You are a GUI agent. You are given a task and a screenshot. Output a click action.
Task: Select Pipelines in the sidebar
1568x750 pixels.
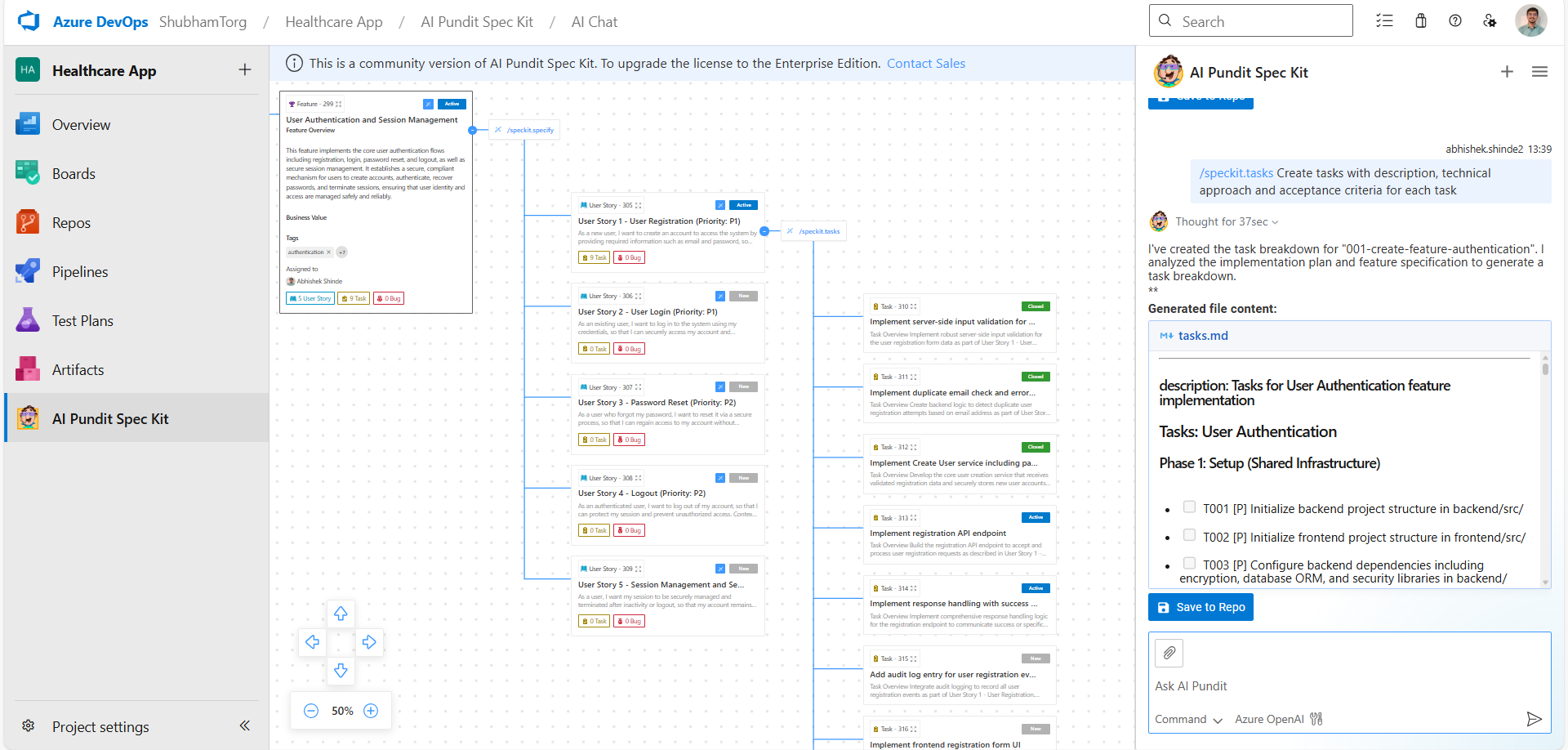[x=79, y=271]
